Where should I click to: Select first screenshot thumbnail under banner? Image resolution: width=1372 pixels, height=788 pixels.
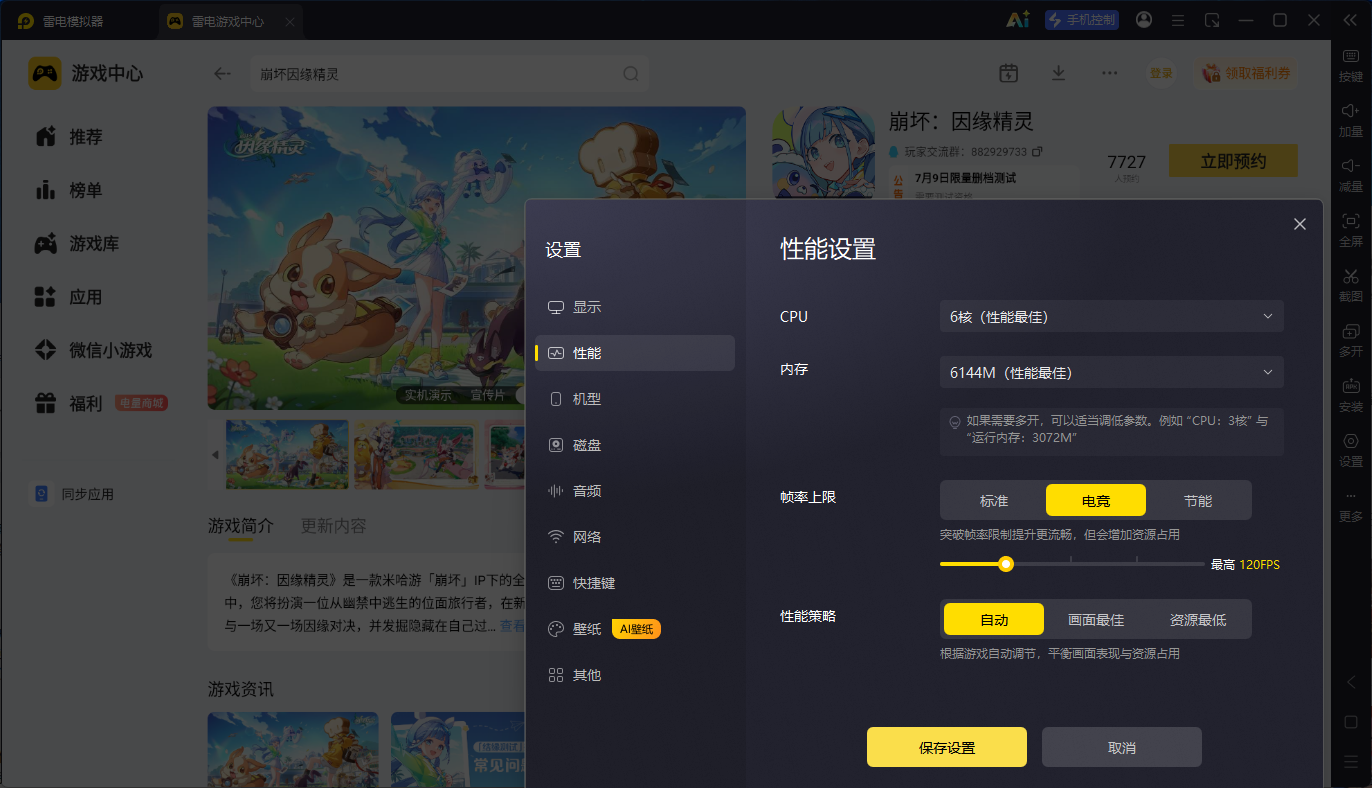tap(287, 454)
